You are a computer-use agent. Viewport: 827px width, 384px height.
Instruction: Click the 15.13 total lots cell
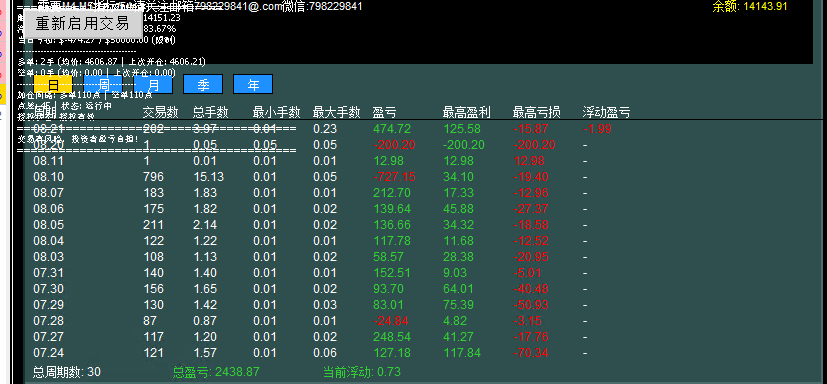point(208,177)
